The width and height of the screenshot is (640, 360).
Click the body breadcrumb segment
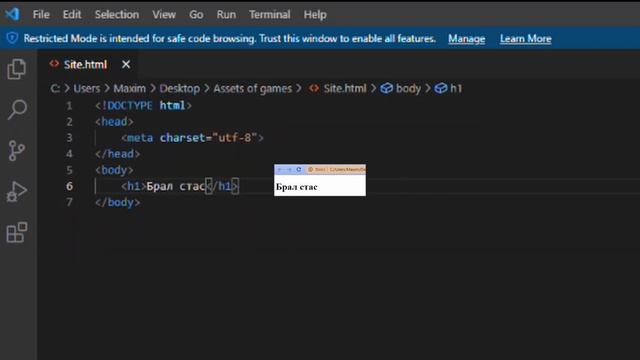click(408, 89)
